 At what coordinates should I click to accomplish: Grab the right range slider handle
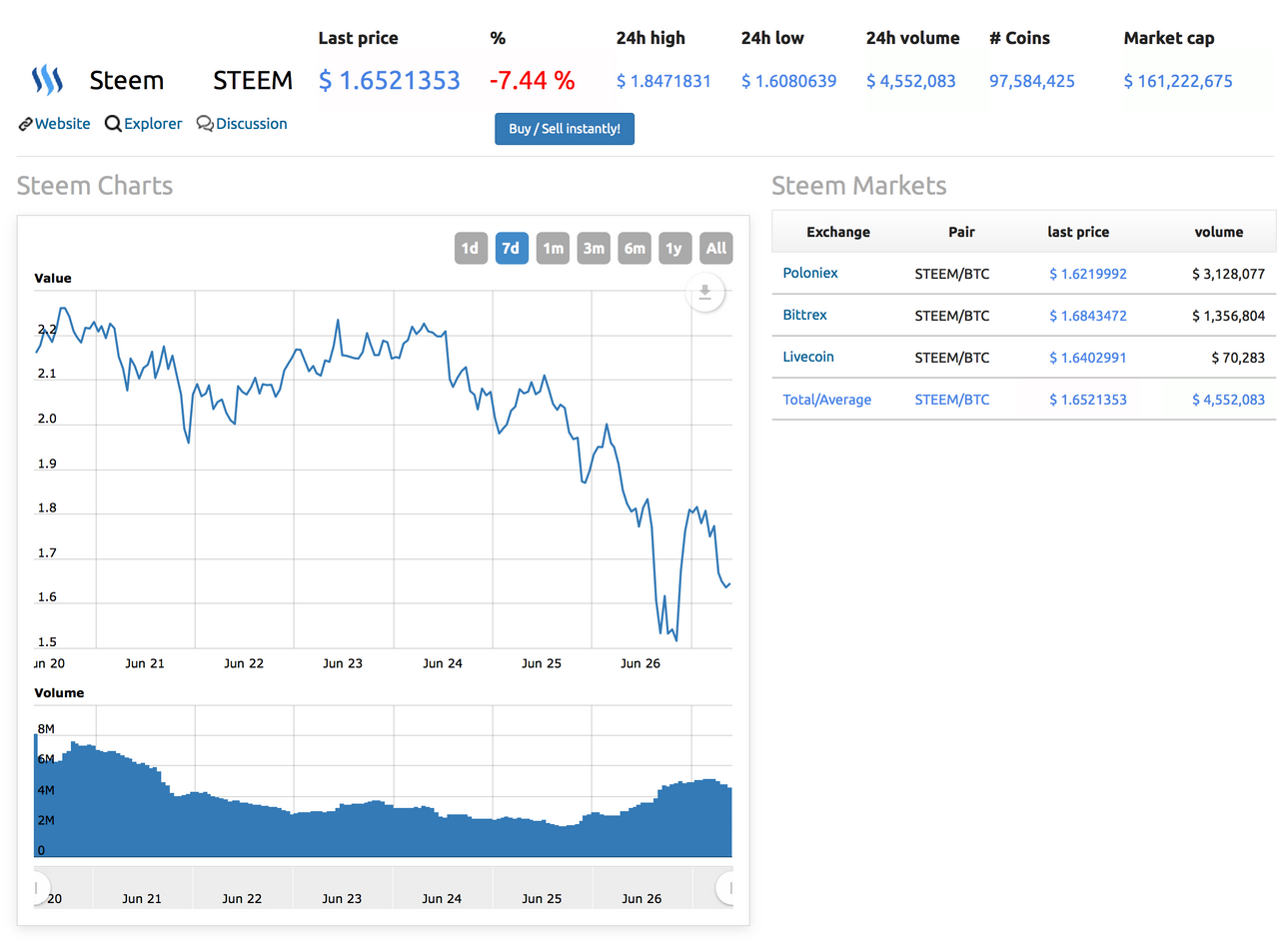[x=725, y=887]
